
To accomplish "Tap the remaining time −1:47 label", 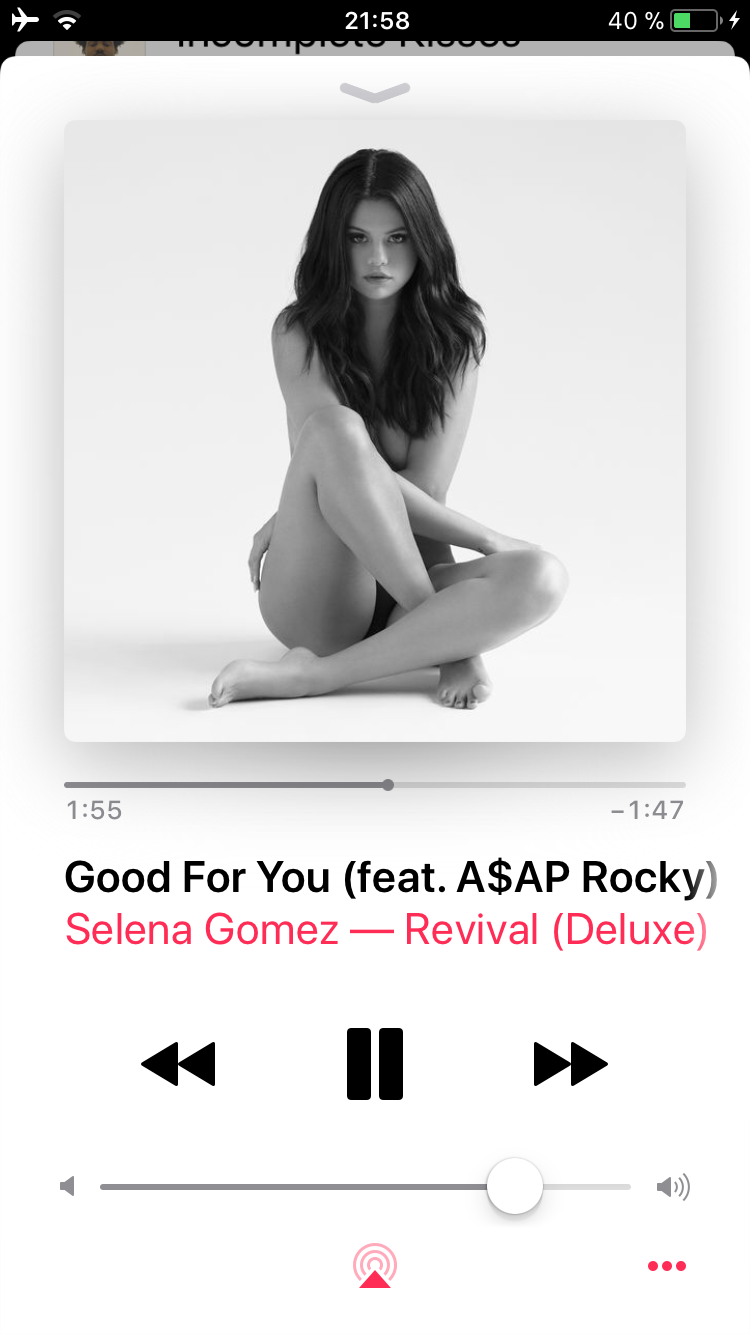I will click(x=648, y=810).
